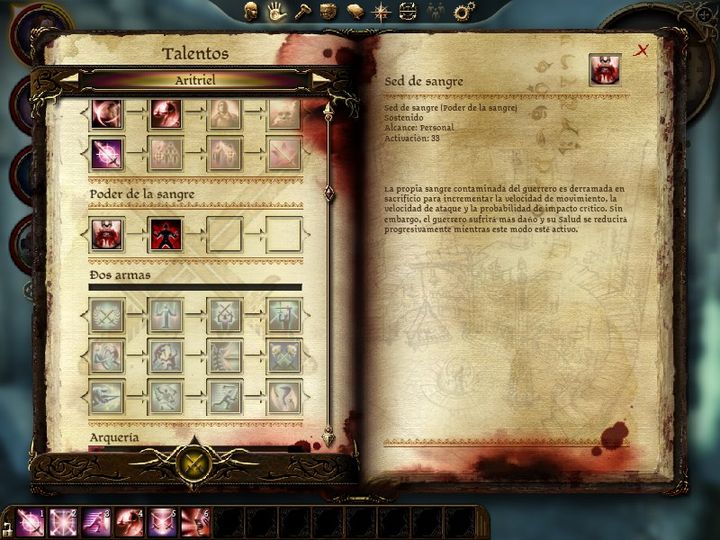Select first Dos armas talent crossed swords

(x=107, y=315)
